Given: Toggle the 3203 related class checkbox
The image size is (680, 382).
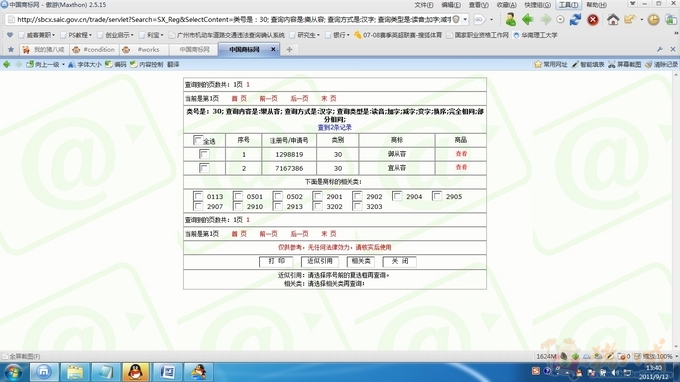Looking at the screenshot, I should click(357, 206).
